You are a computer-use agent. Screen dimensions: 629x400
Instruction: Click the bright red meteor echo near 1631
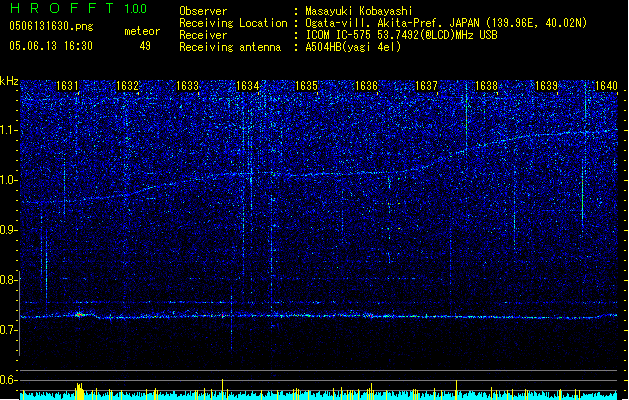coord(79,315)
